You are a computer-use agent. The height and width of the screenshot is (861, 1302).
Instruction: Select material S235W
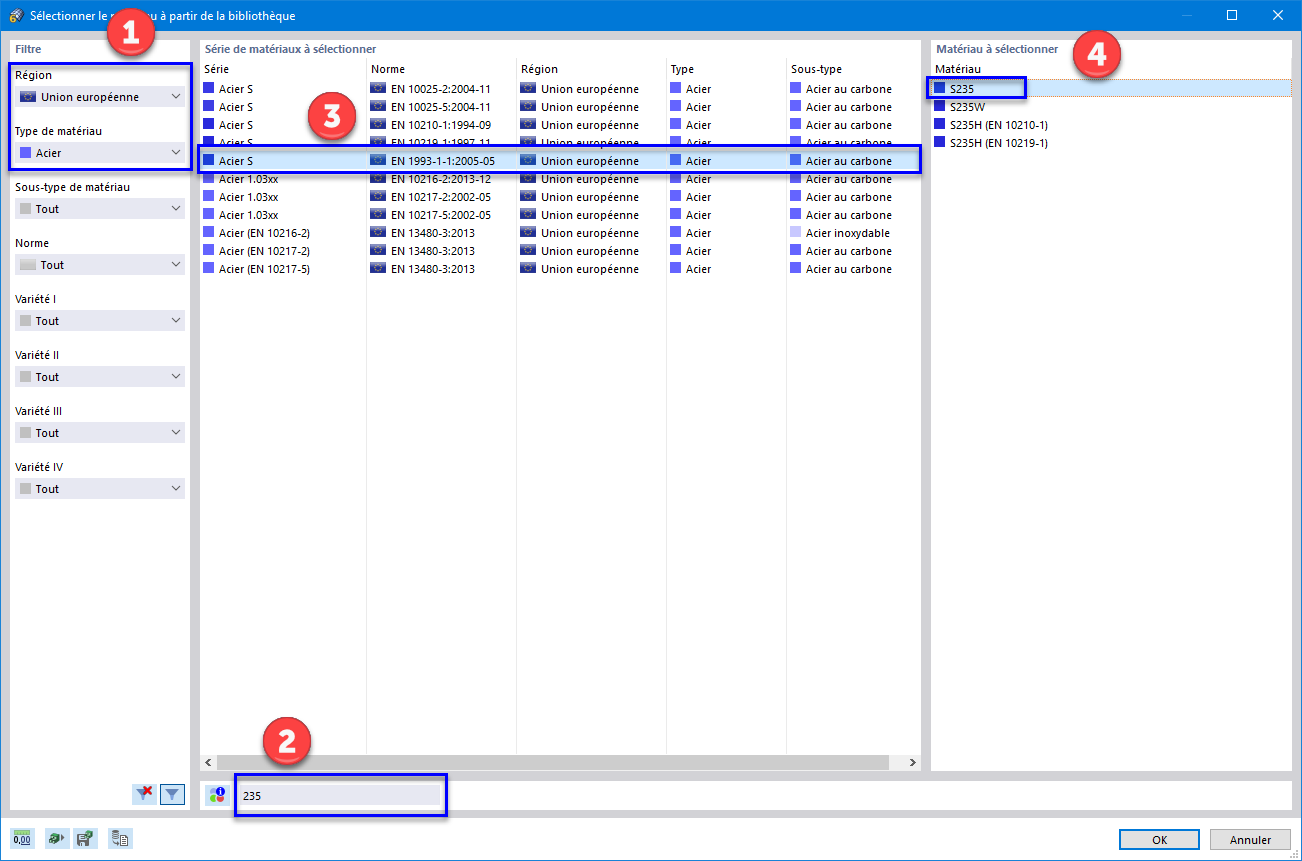tap(1110, 107)
